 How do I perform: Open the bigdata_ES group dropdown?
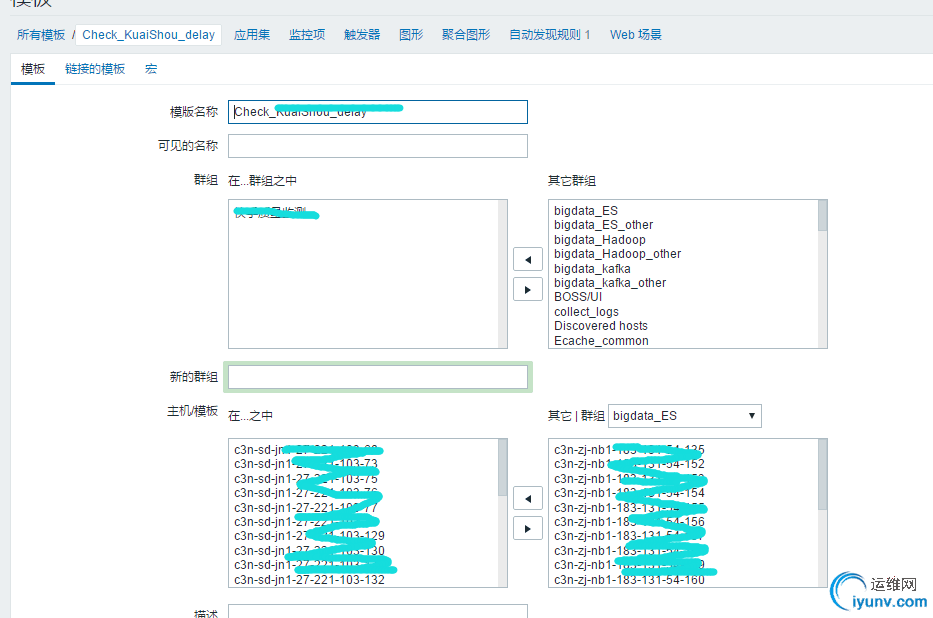(x=684, y=416)
